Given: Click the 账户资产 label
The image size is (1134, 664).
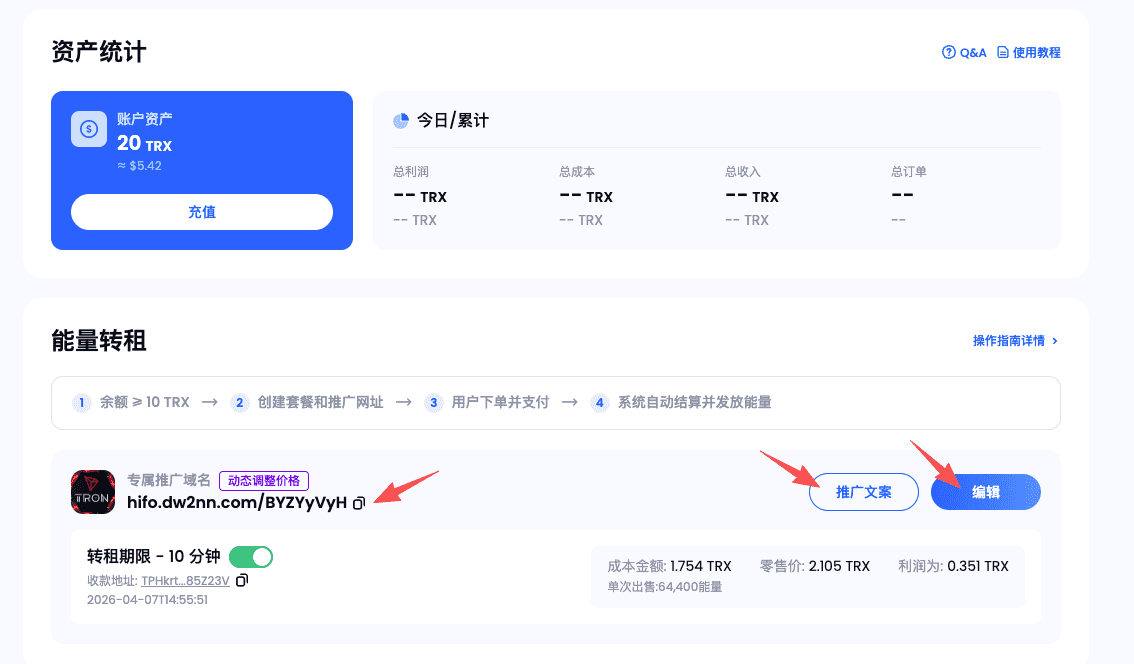Looking at the screenshot, I should tap(145, 119).
